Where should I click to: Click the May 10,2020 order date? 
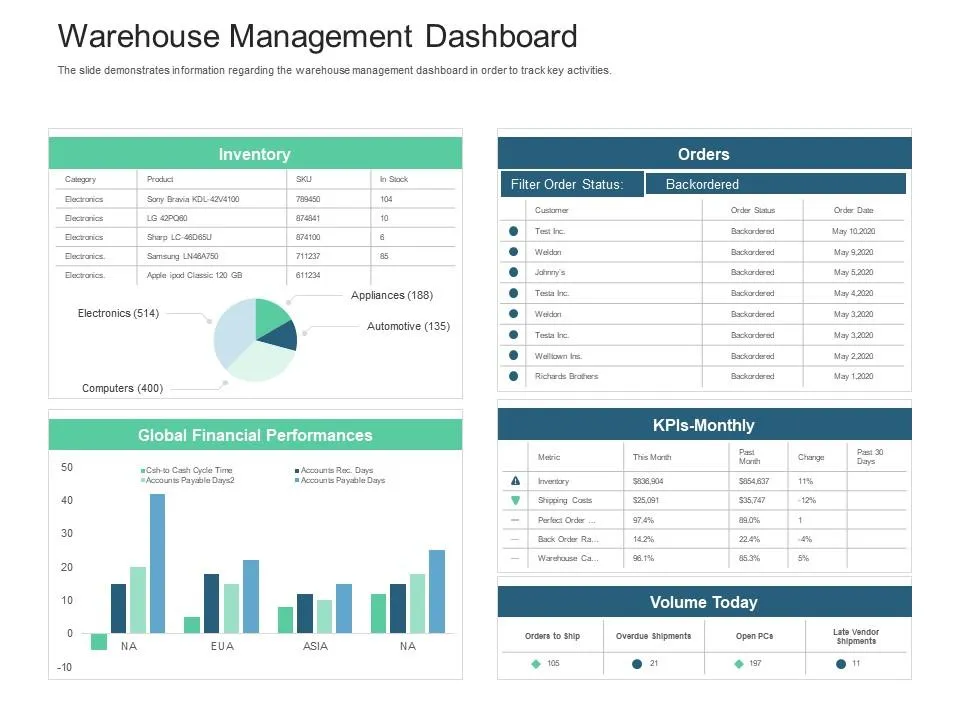(853, 231)
